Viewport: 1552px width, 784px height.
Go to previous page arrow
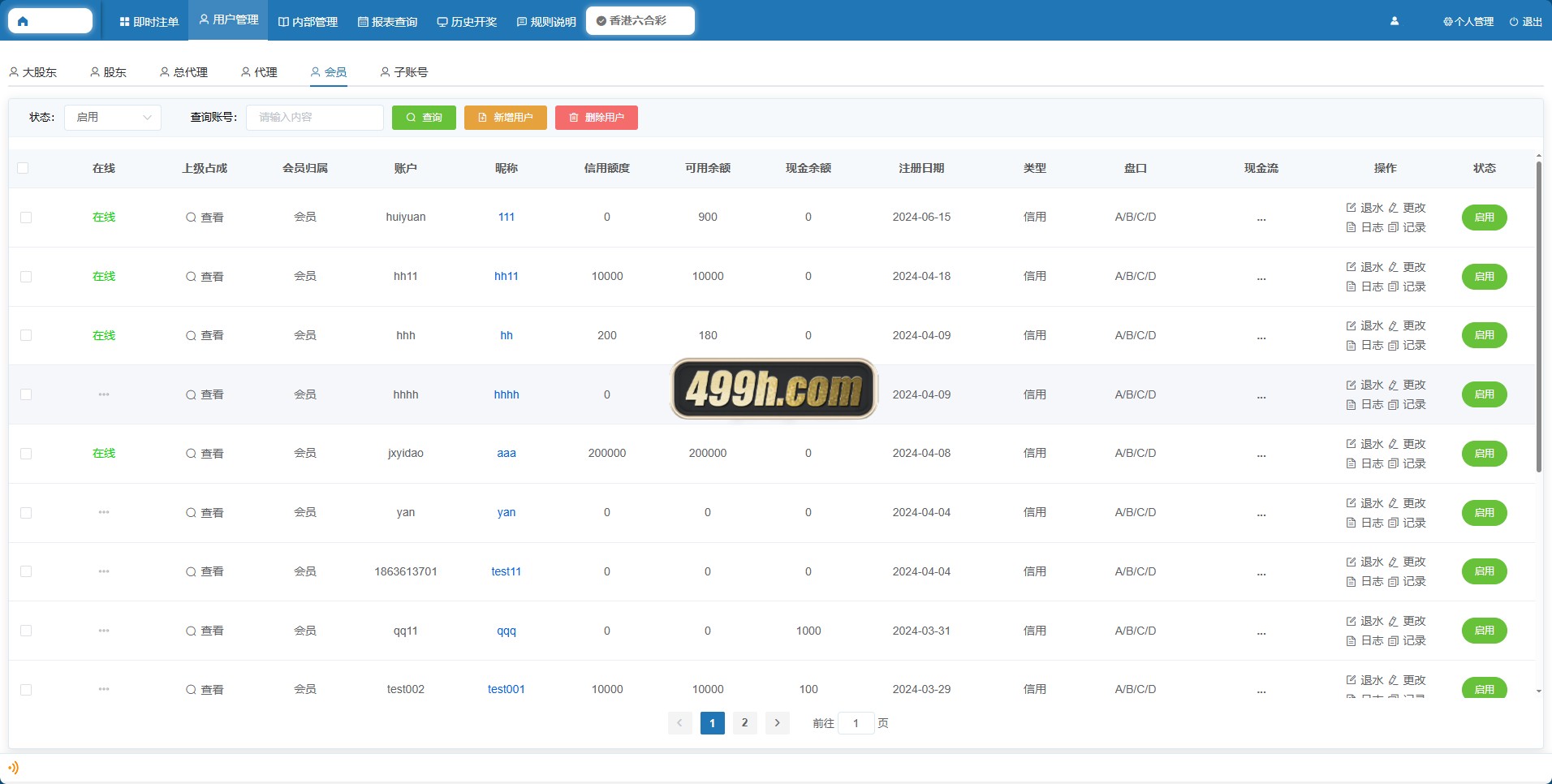(x=679, y=723)
